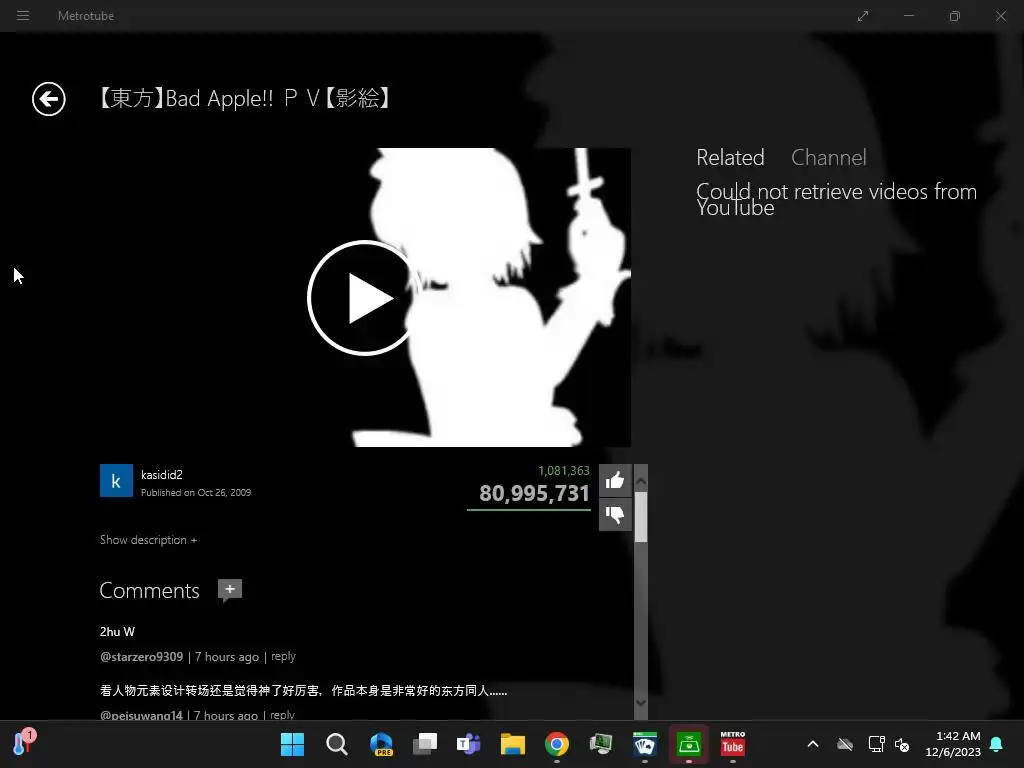This screenshot has height=768, width=1024.
Task: Open muted volume tray icon
Action: pos(902,744)
